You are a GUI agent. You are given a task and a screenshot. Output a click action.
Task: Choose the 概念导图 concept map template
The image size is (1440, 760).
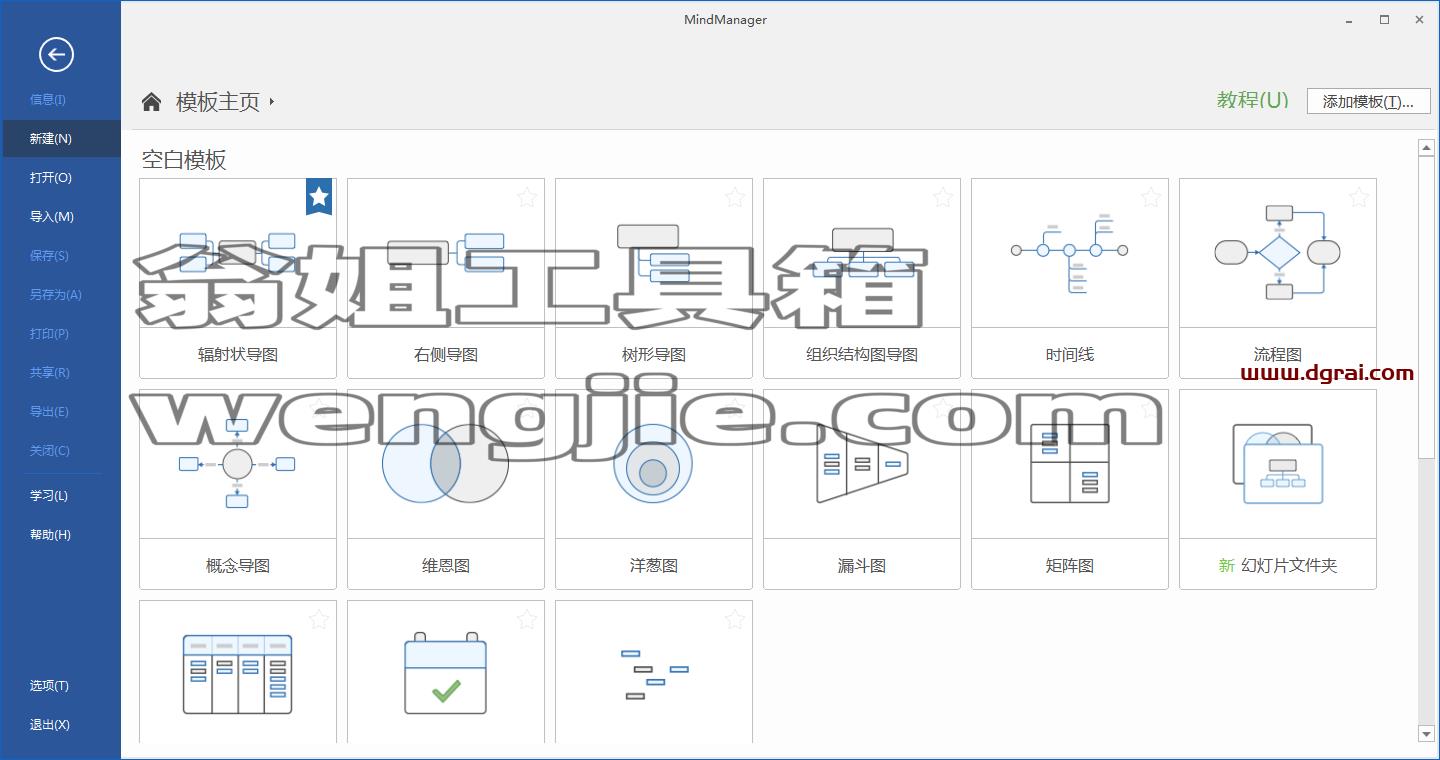click(238, 489)
